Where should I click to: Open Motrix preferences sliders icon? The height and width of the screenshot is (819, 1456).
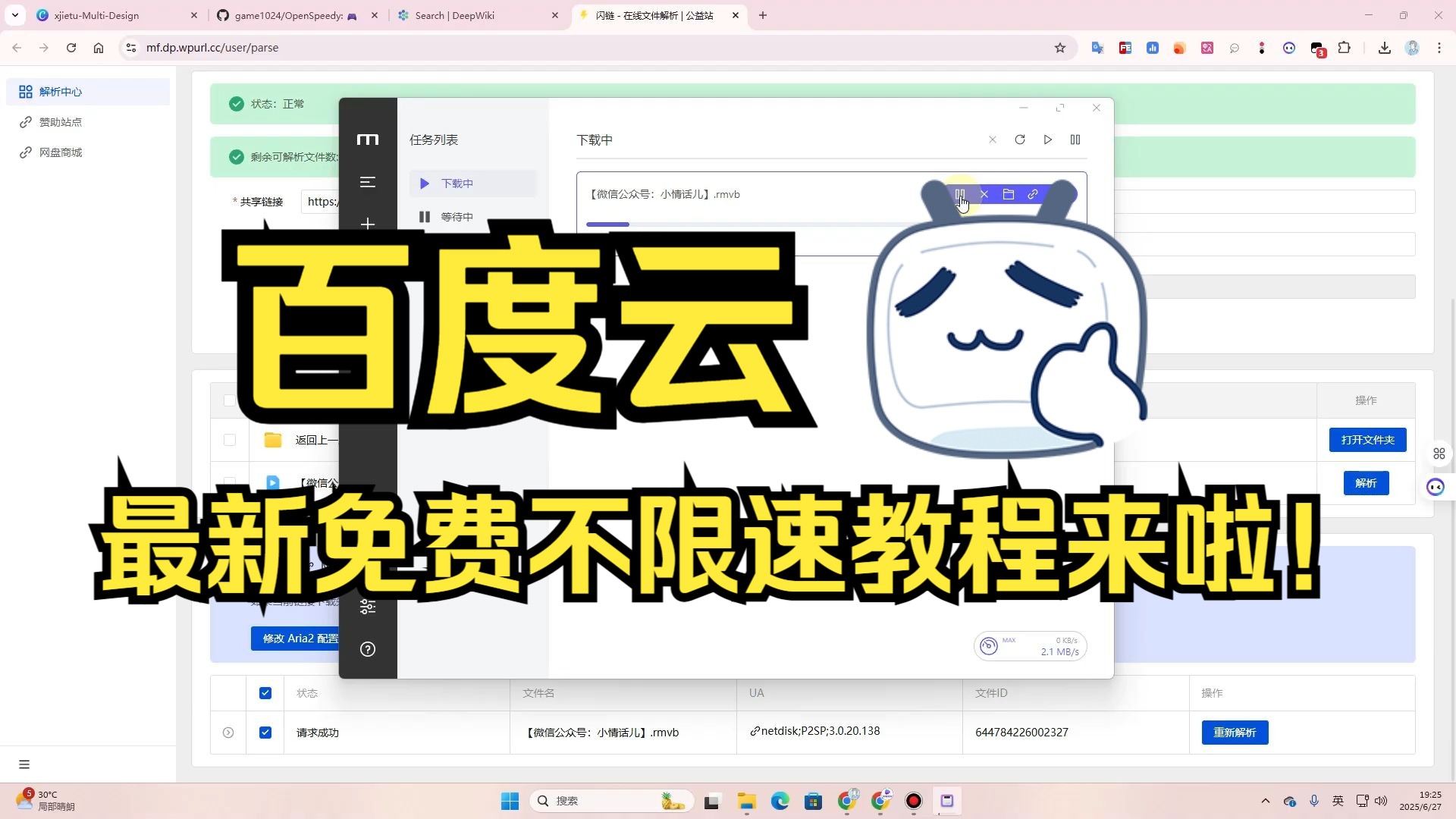(x=368, y=607)
